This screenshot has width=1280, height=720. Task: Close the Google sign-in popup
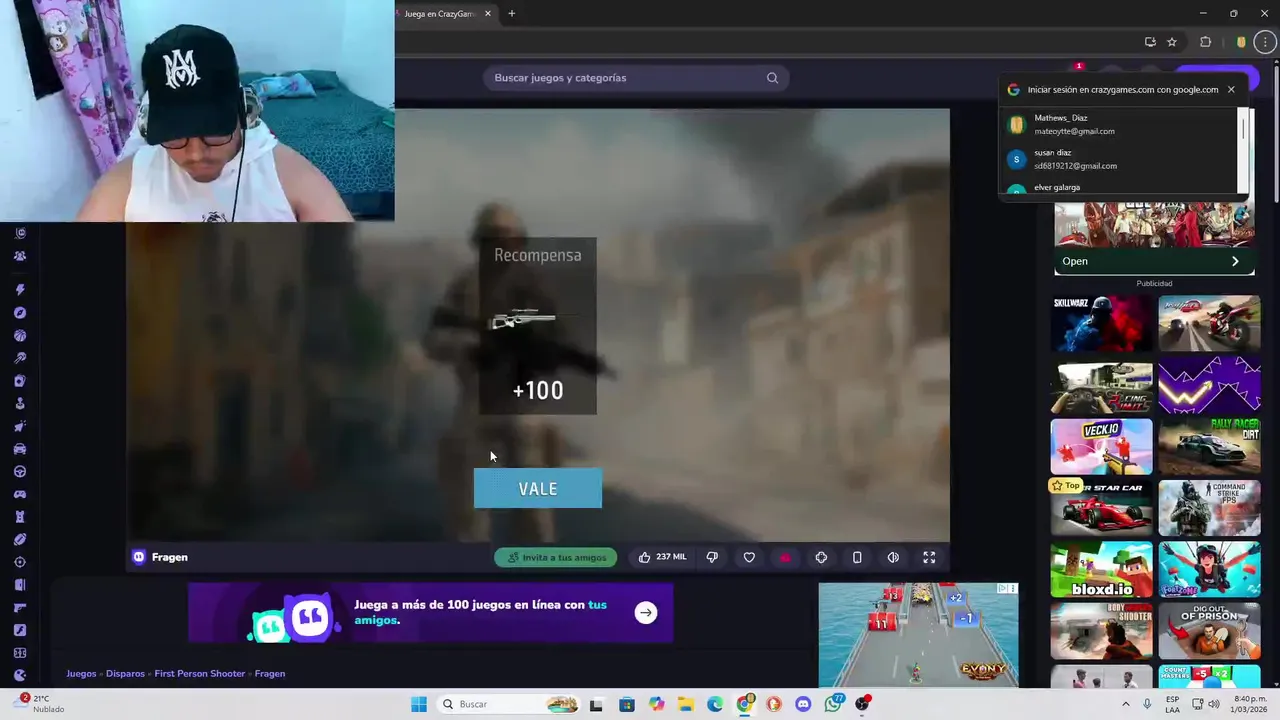pyautogui.click(x=1231, y=89)
